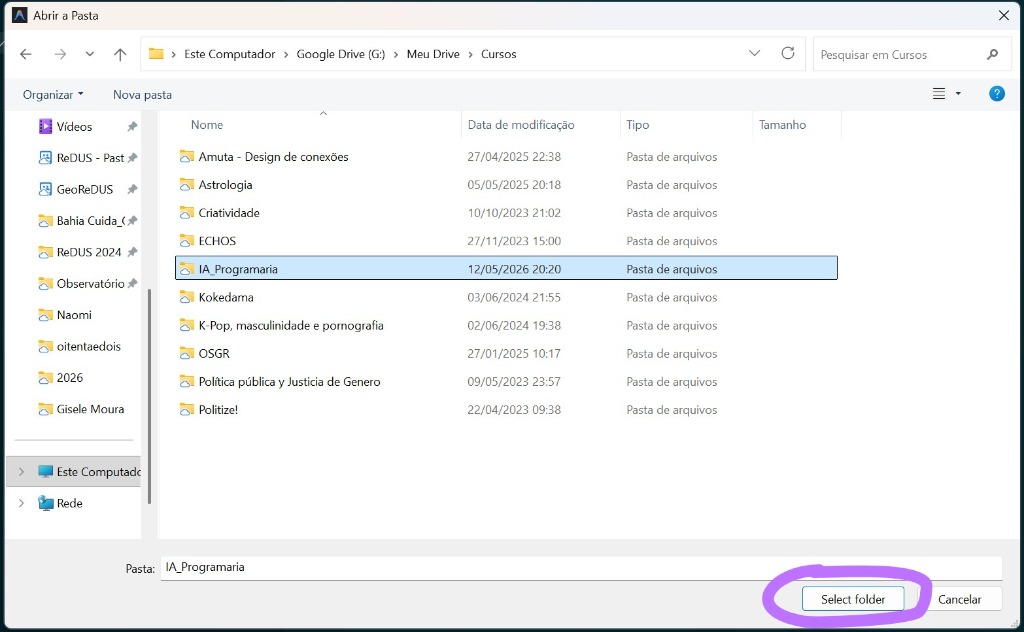This screenshot has width=1024, height=632.
Task: Select the Criatividade folder
Action: coord(229,213)
